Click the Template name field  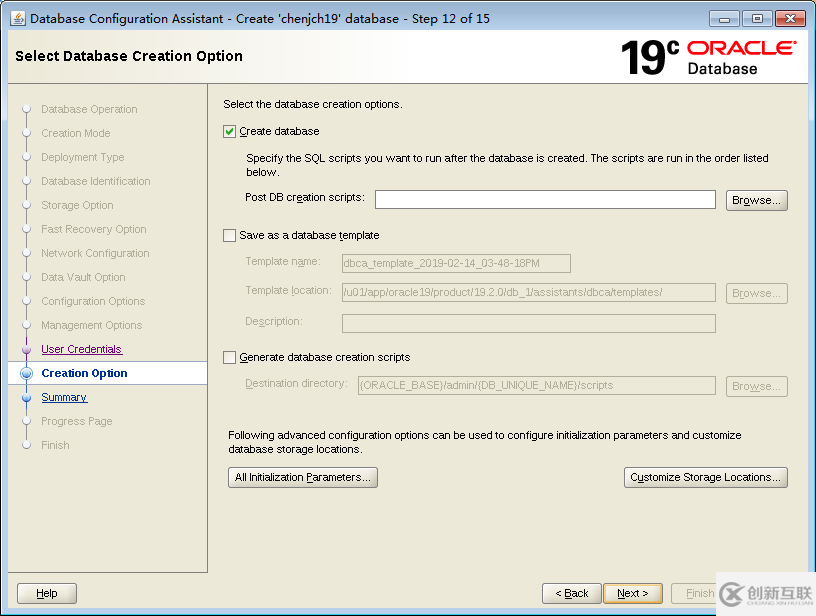coord(456,263)
